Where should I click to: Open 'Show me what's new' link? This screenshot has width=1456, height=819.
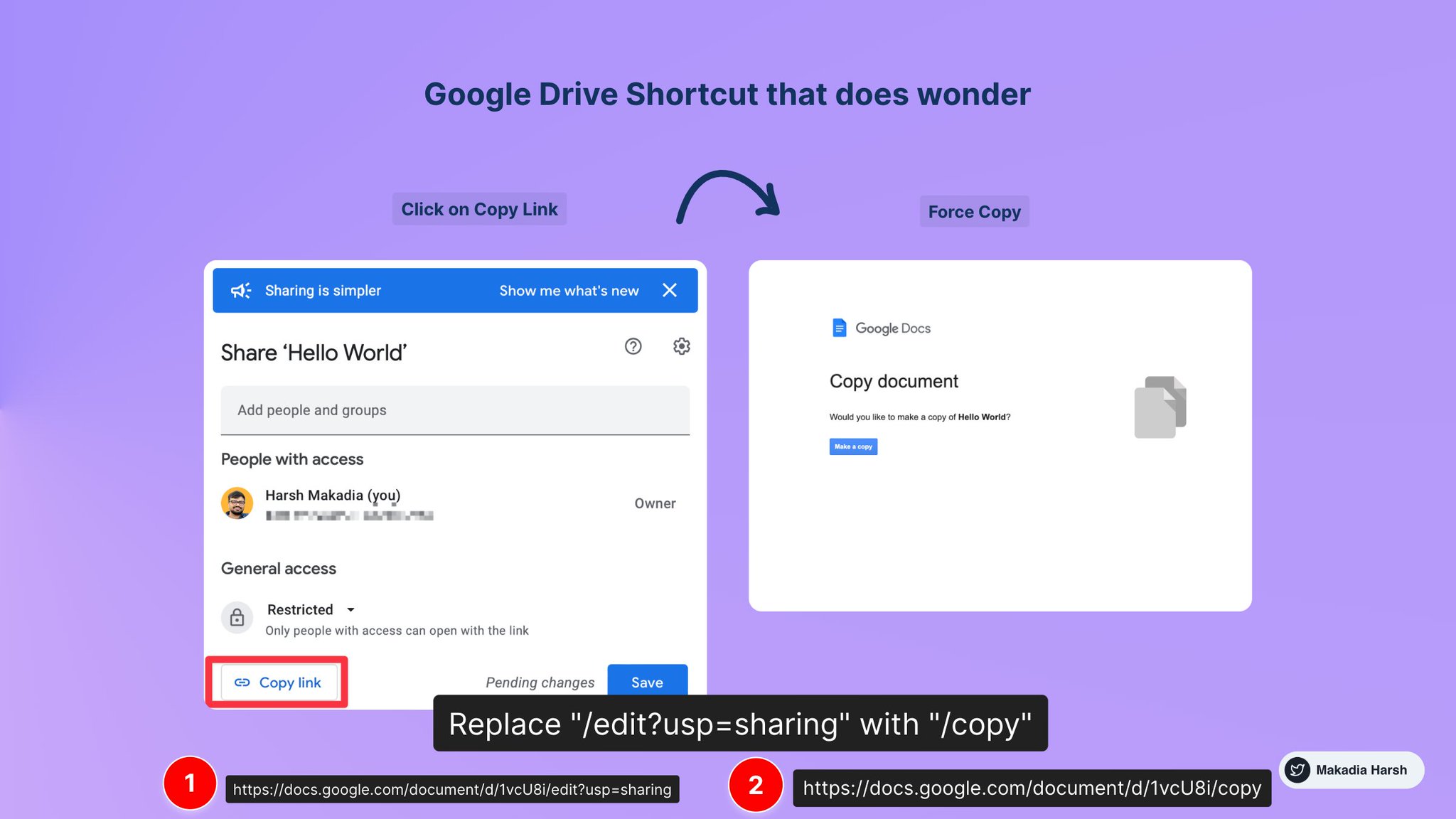click(569, 290)
